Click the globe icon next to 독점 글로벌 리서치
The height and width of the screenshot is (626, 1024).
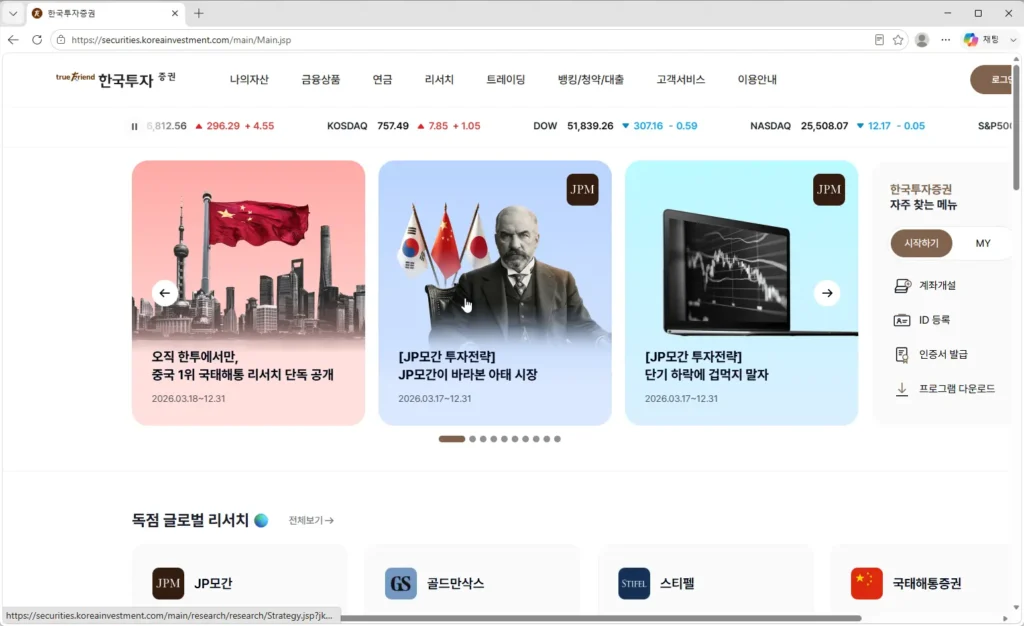tap(261, 520)
